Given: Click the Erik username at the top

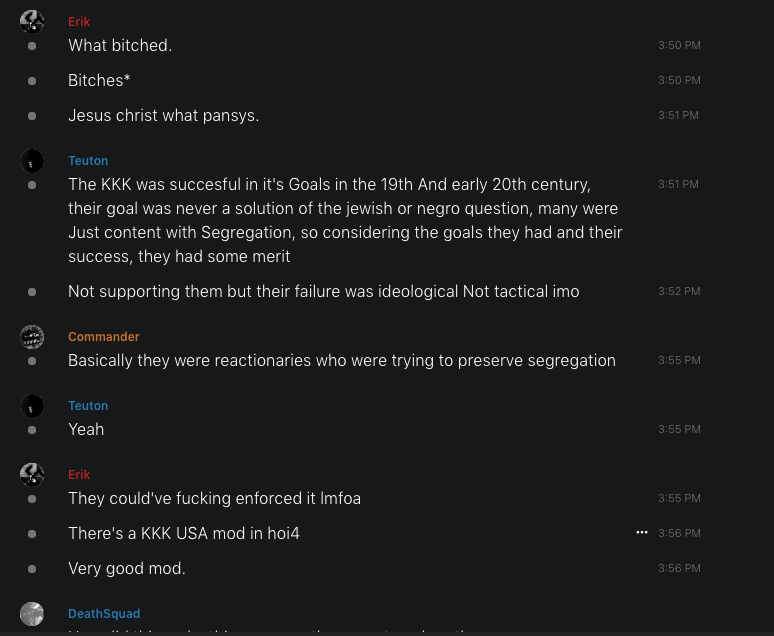Looking at the screenshot, I should 79,22.
